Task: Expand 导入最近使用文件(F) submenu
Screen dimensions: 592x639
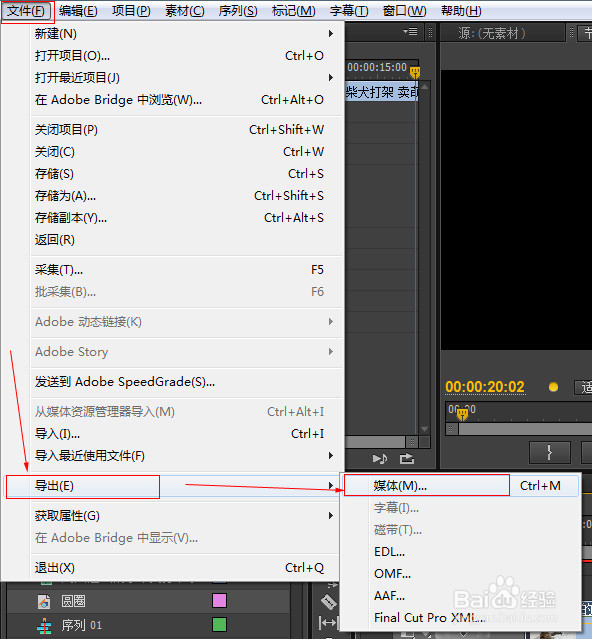Action: click(x=185, y=456)
